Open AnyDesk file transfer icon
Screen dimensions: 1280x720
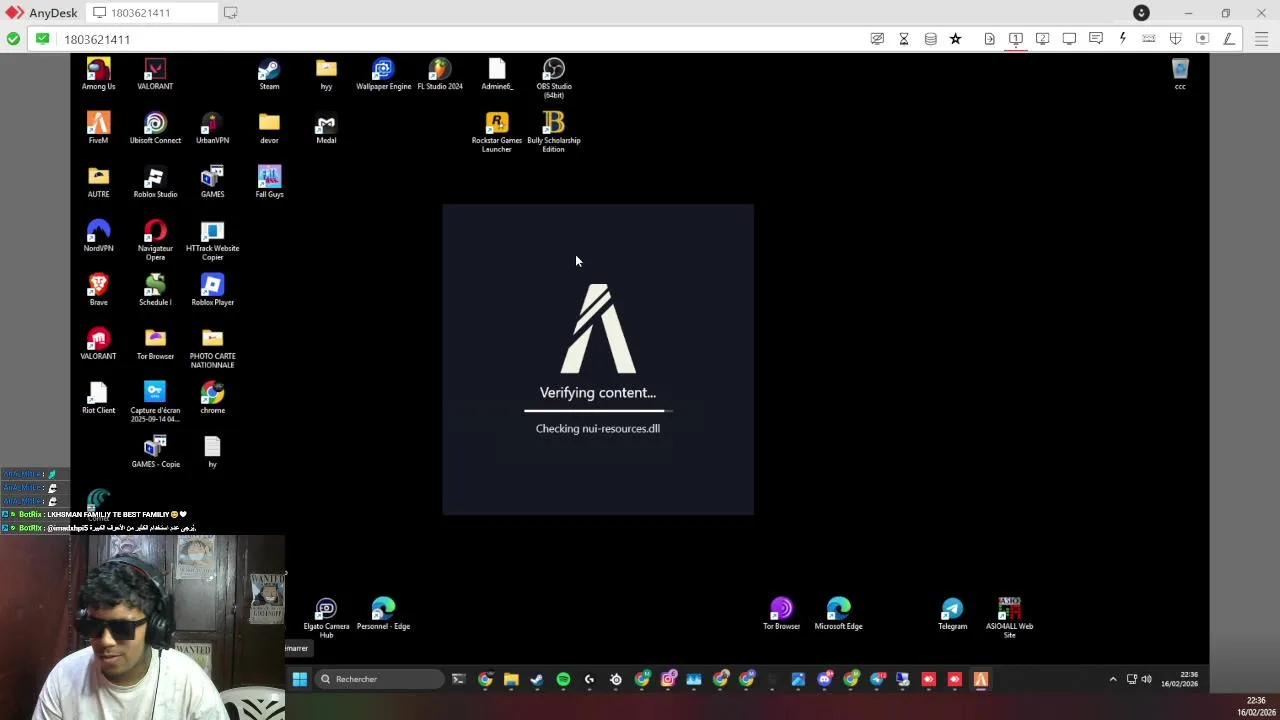(989, 39)
